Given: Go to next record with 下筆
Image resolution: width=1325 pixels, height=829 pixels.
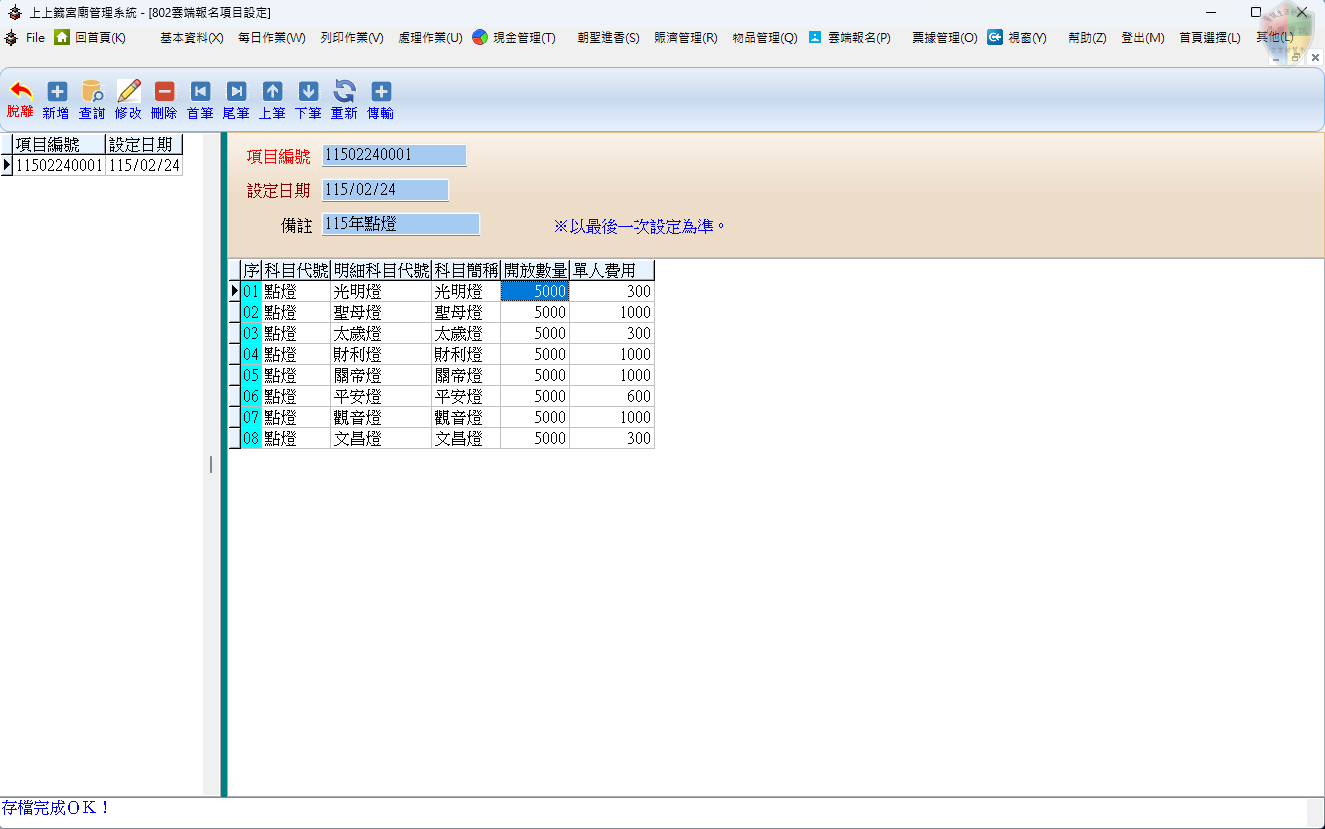Looking at the screenshot, I should tap(308, 92).
